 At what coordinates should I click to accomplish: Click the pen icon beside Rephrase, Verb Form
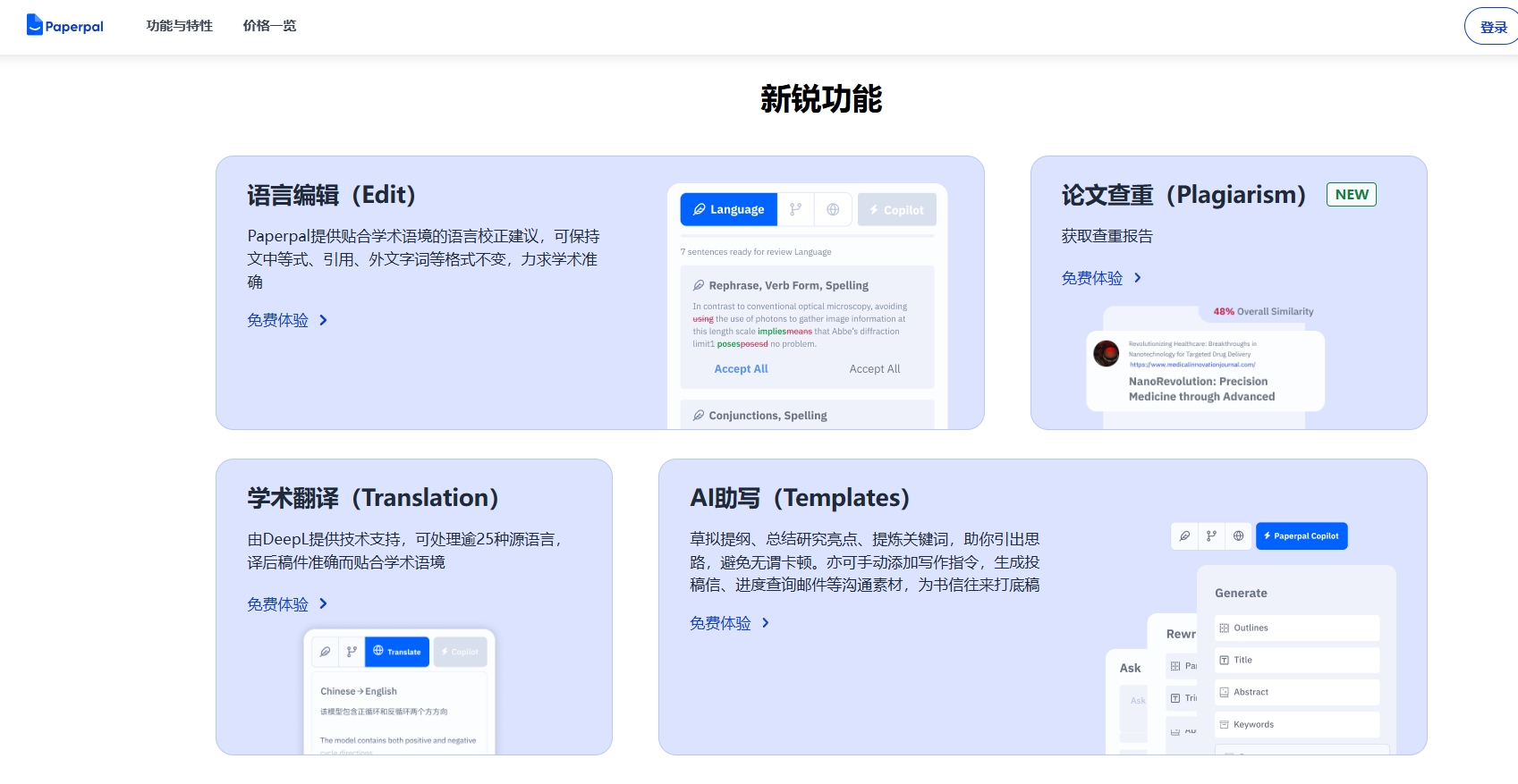point(699,286)
